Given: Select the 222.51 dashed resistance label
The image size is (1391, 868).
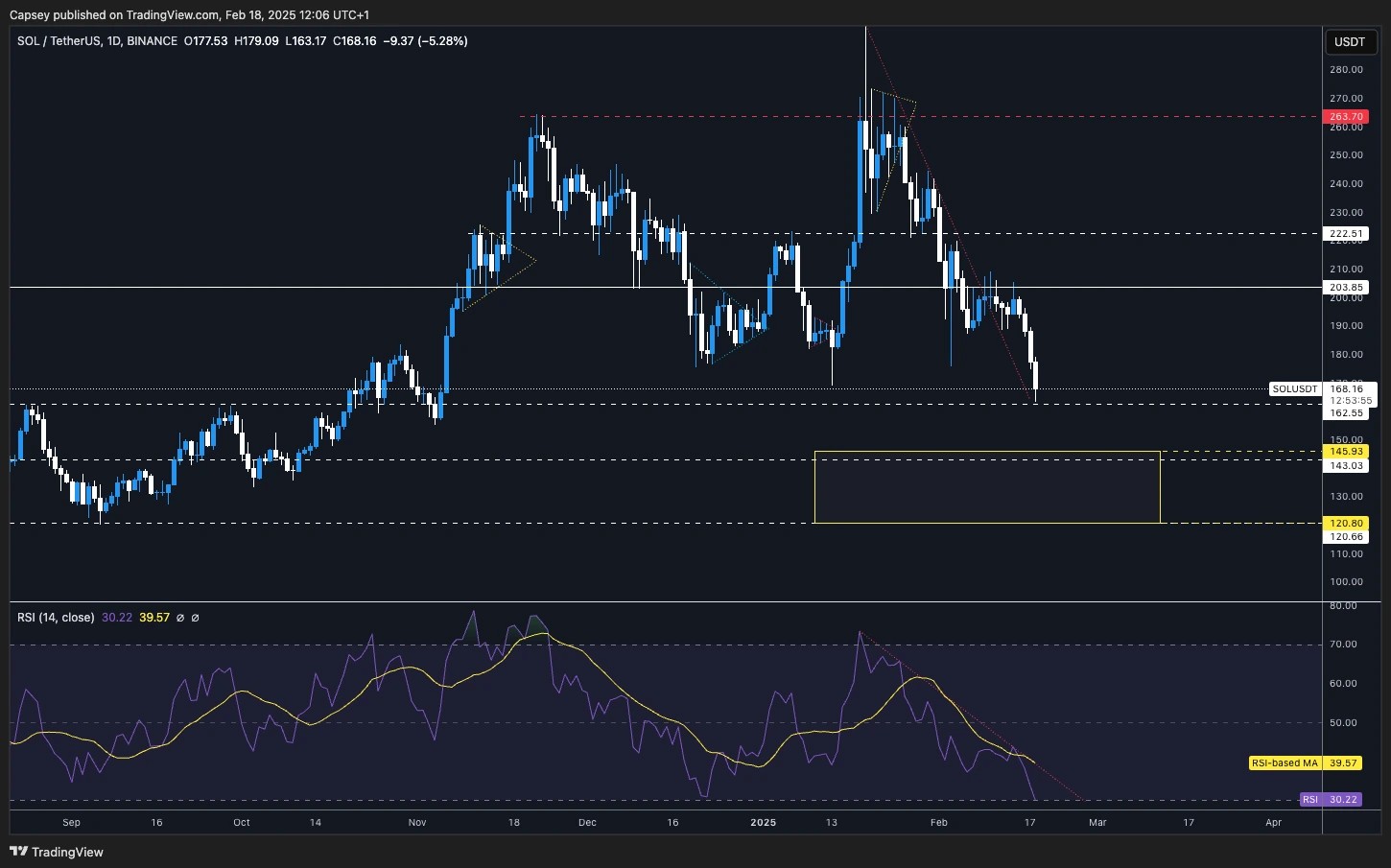Looking at the screenshot, I should pyautogui.click(x=1346, y=233).
